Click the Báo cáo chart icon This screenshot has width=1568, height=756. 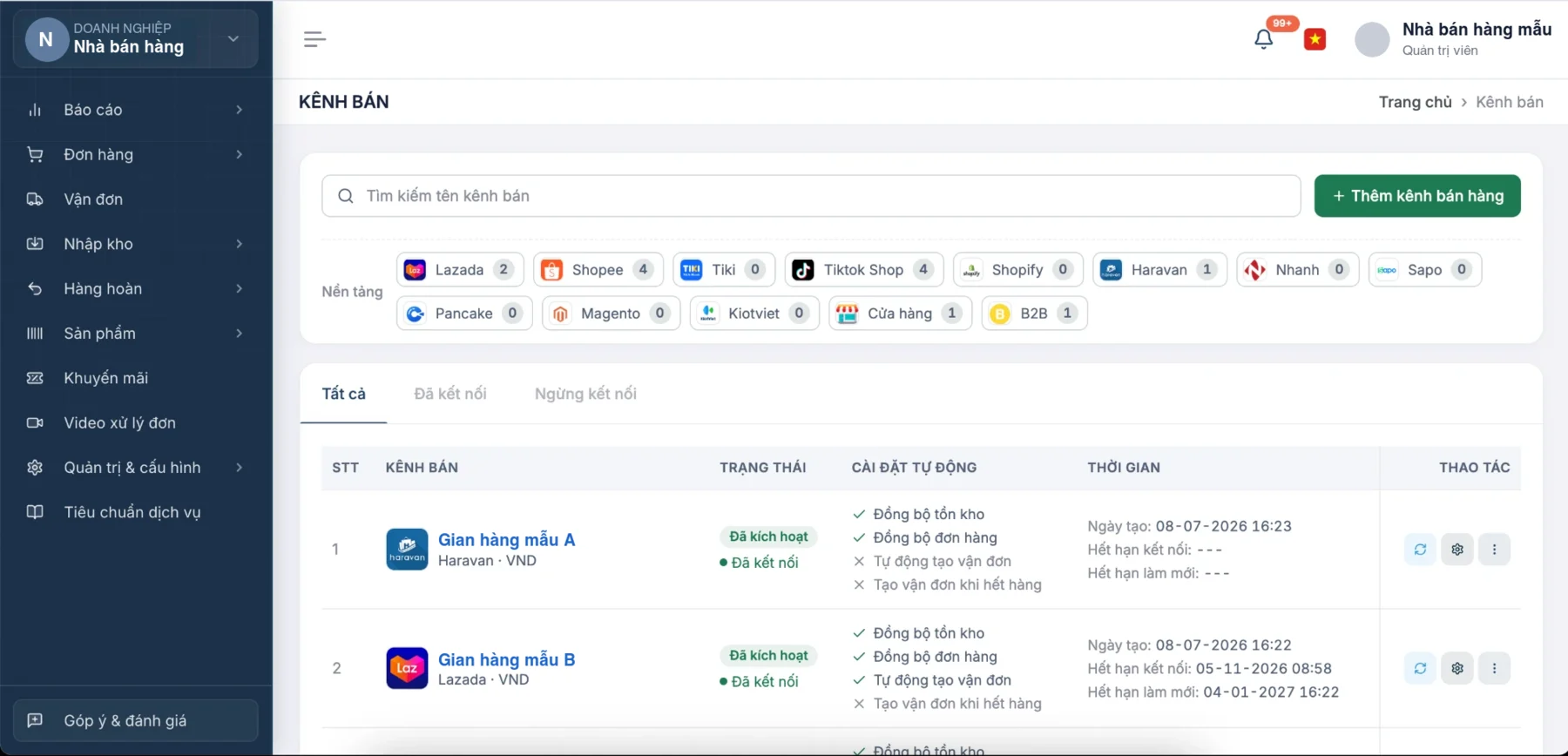point(35,110)
